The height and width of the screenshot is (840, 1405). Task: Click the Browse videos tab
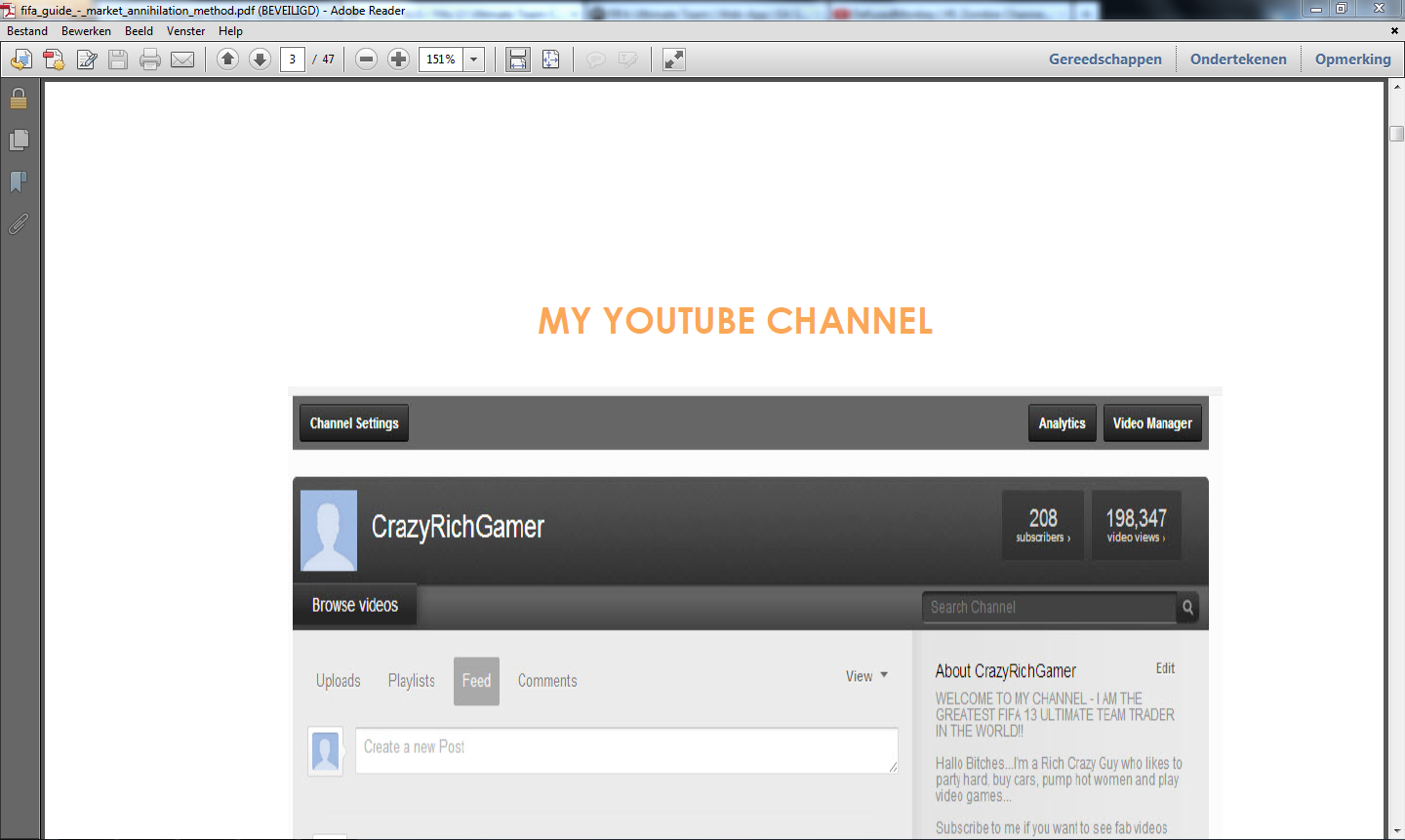coord(355,606)
